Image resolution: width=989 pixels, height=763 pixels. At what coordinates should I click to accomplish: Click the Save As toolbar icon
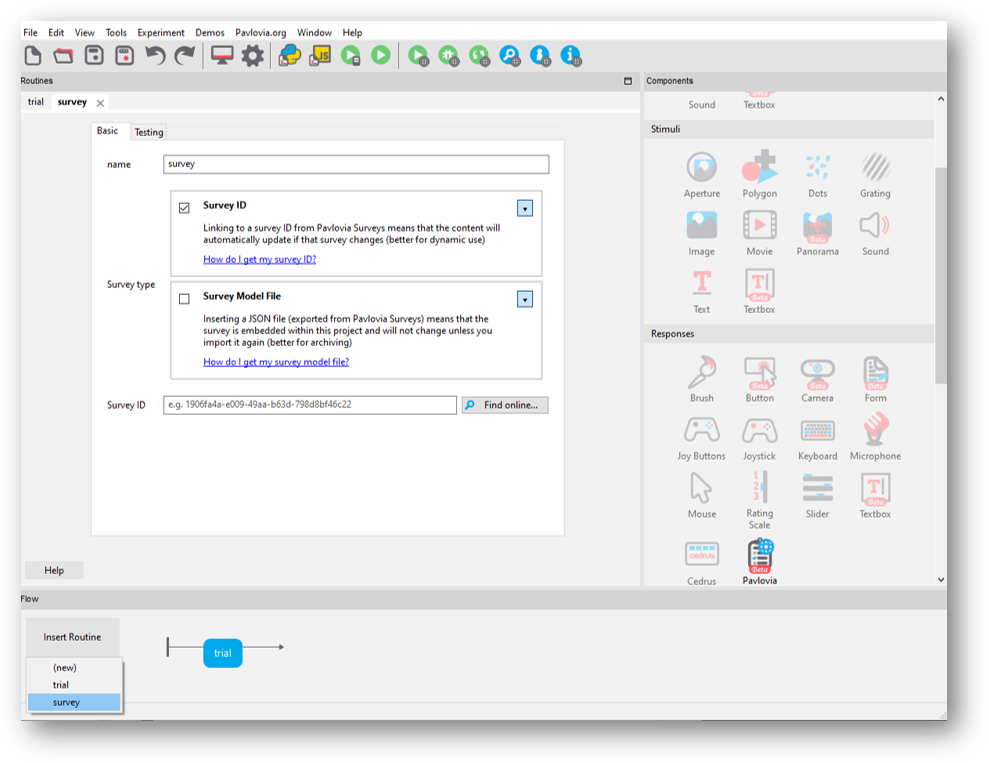tap(124, 55)
